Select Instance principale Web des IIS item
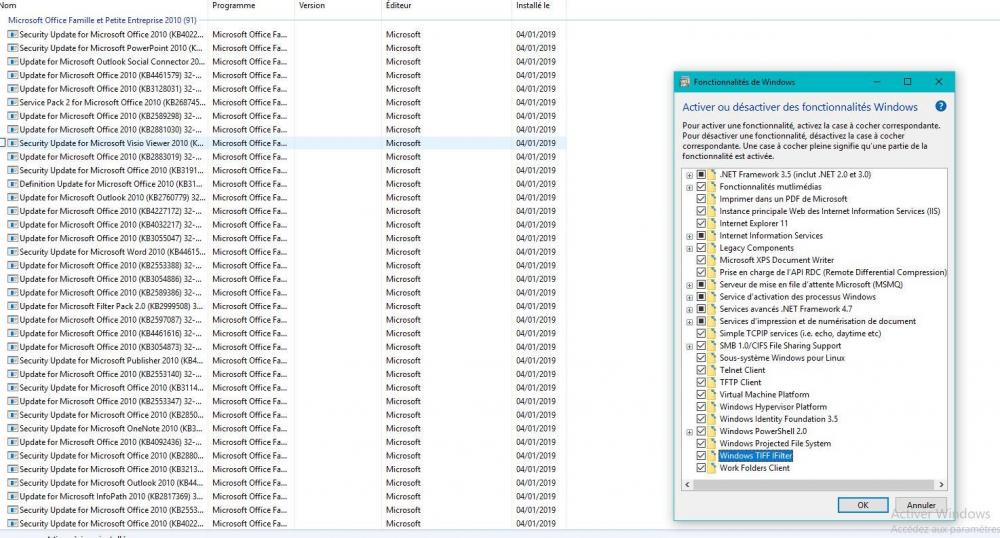 coord(830,211)
